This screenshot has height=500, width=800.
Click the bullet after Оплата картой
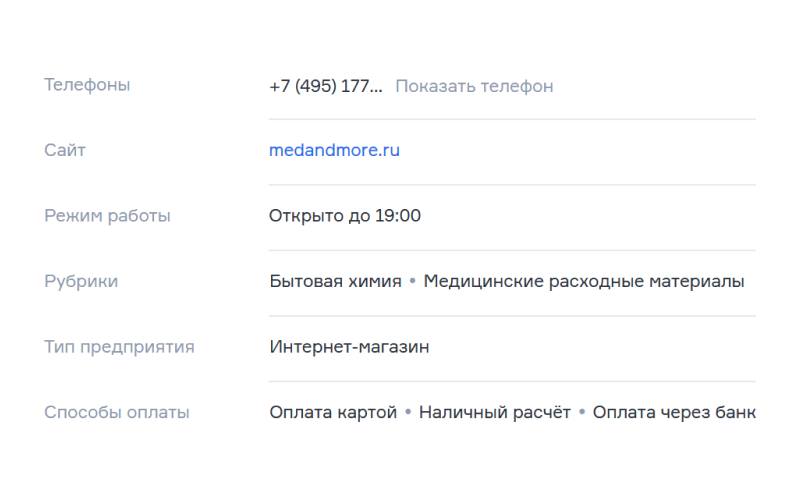pyautogui.click(x=408, y=412)
